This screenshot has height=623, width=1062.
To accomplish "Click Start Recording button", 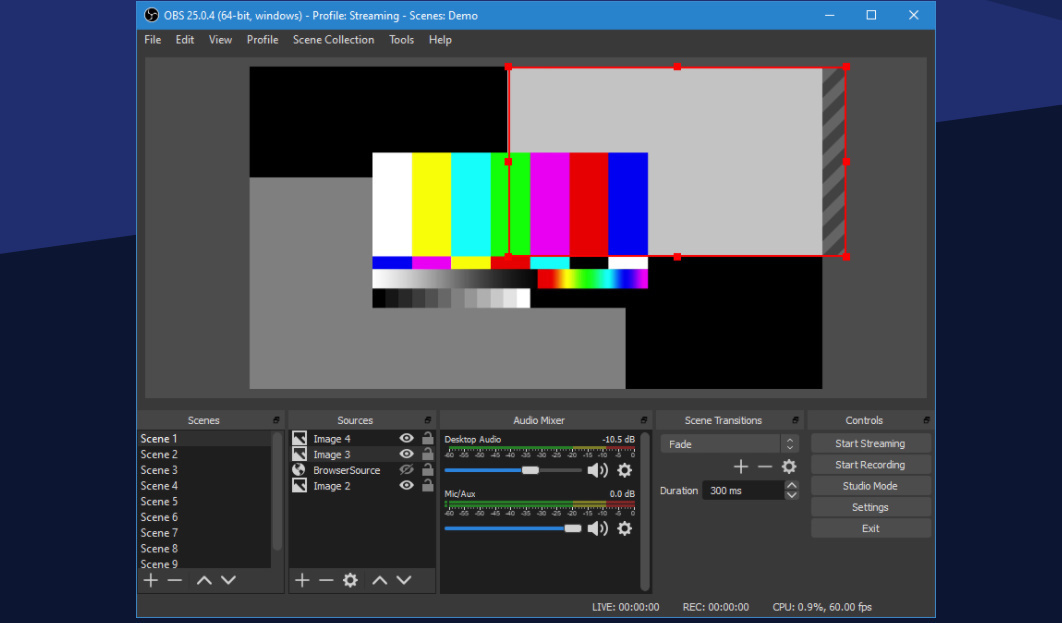I will [x=870, y=465].
